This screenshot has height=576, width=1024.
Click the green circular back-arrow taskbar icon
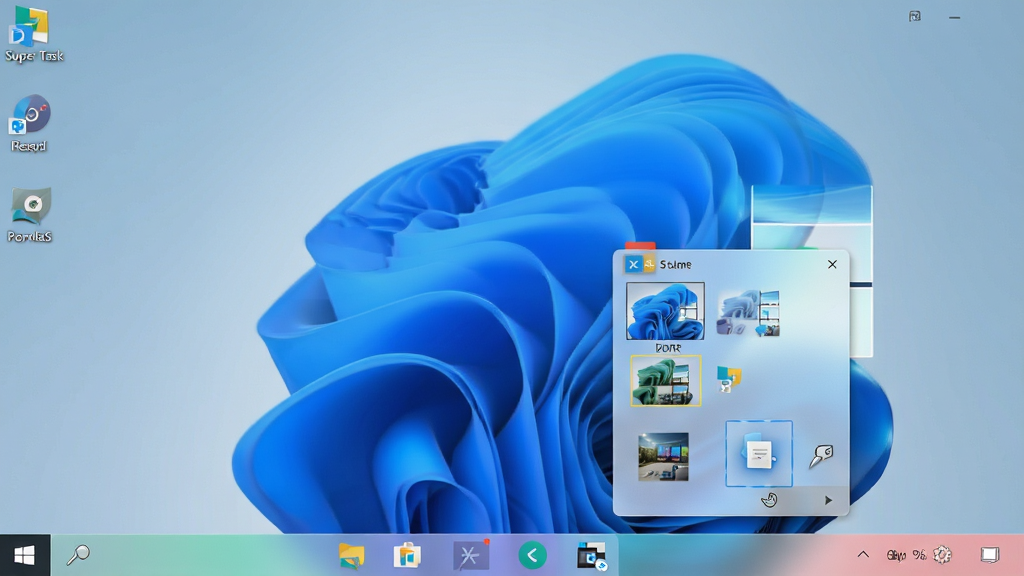(x=532, y=555)
